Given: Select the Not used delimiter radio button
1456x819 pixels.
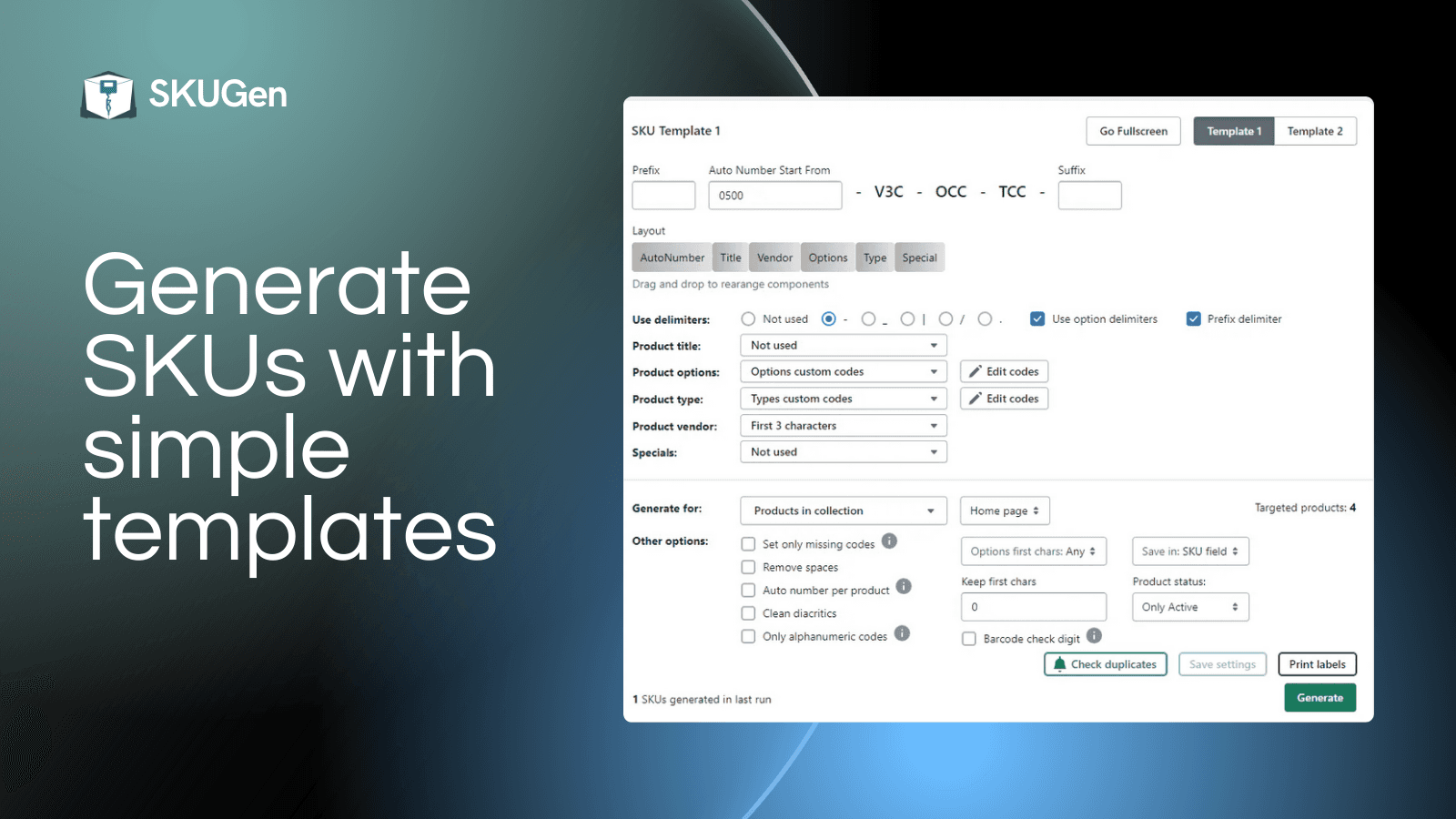Looking at the screenshot, I should [x=748, y=318].
